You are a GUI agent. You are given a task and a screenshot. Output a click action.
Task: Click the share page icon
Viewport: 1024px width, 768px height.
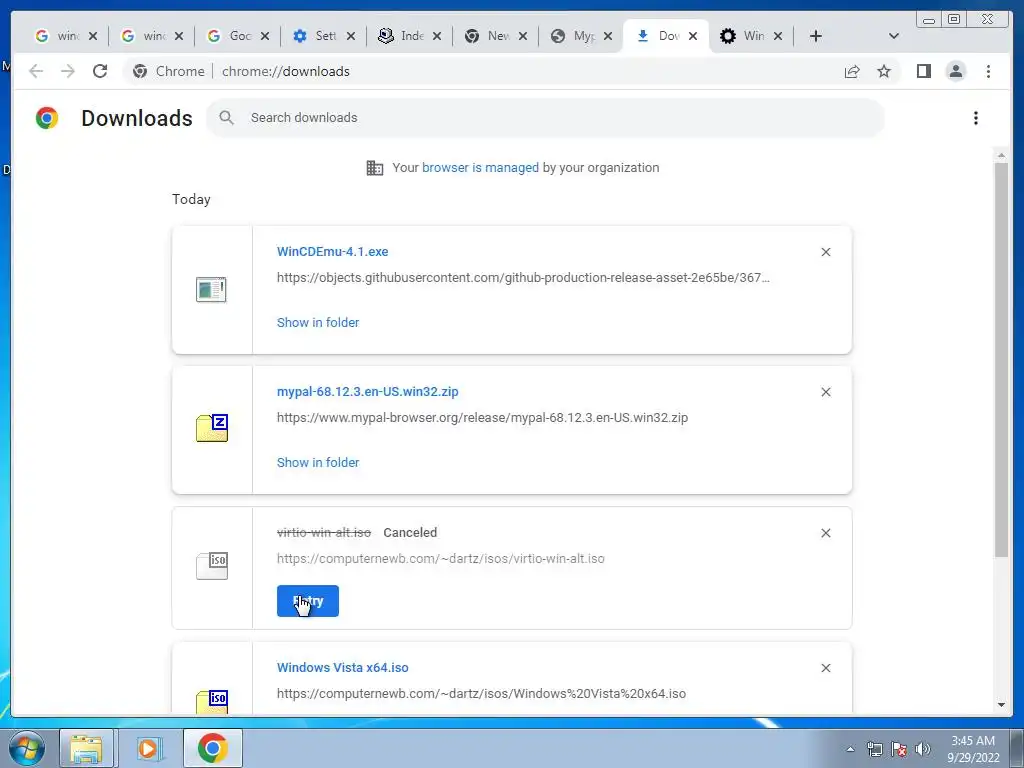point(852,71)
